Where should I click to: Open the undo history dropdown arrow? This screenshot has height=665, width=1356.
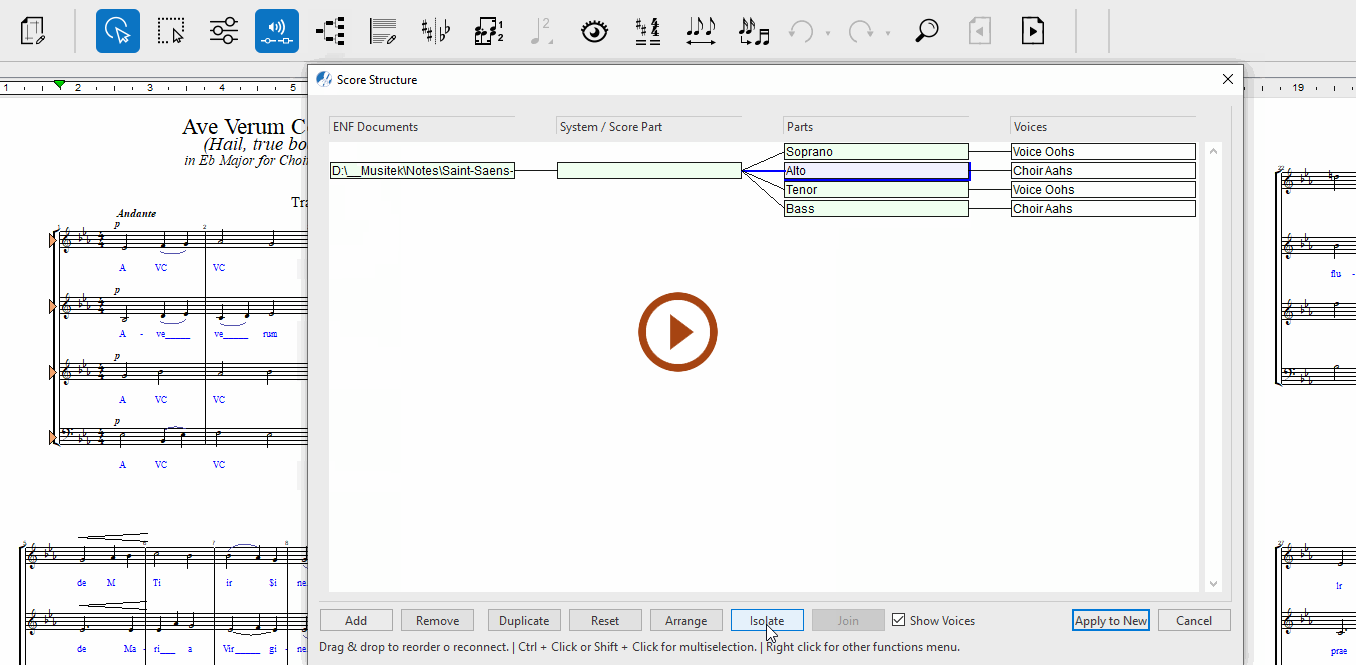(x=828, y=34)
